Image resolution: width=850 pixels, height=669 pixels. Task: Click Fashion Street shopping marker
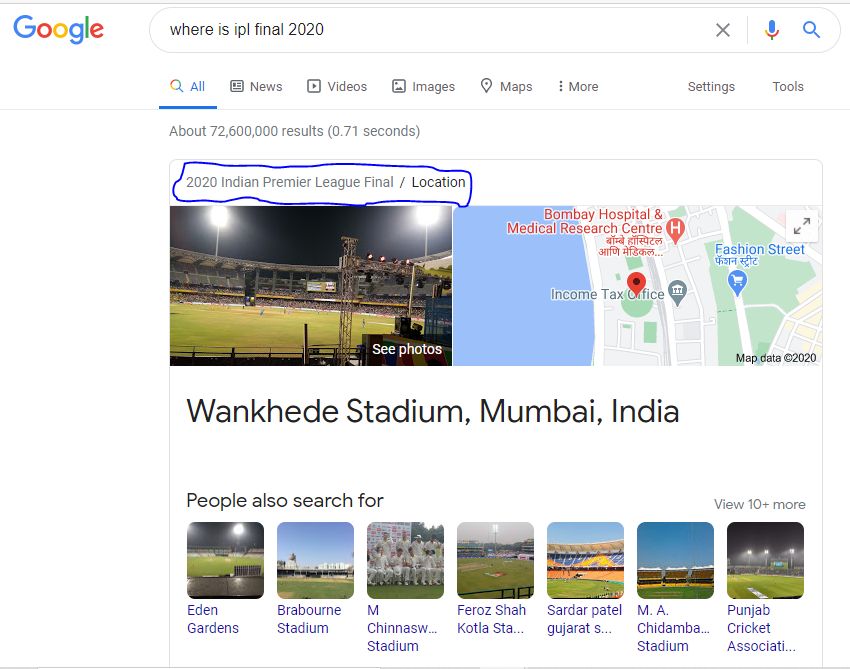738,282
